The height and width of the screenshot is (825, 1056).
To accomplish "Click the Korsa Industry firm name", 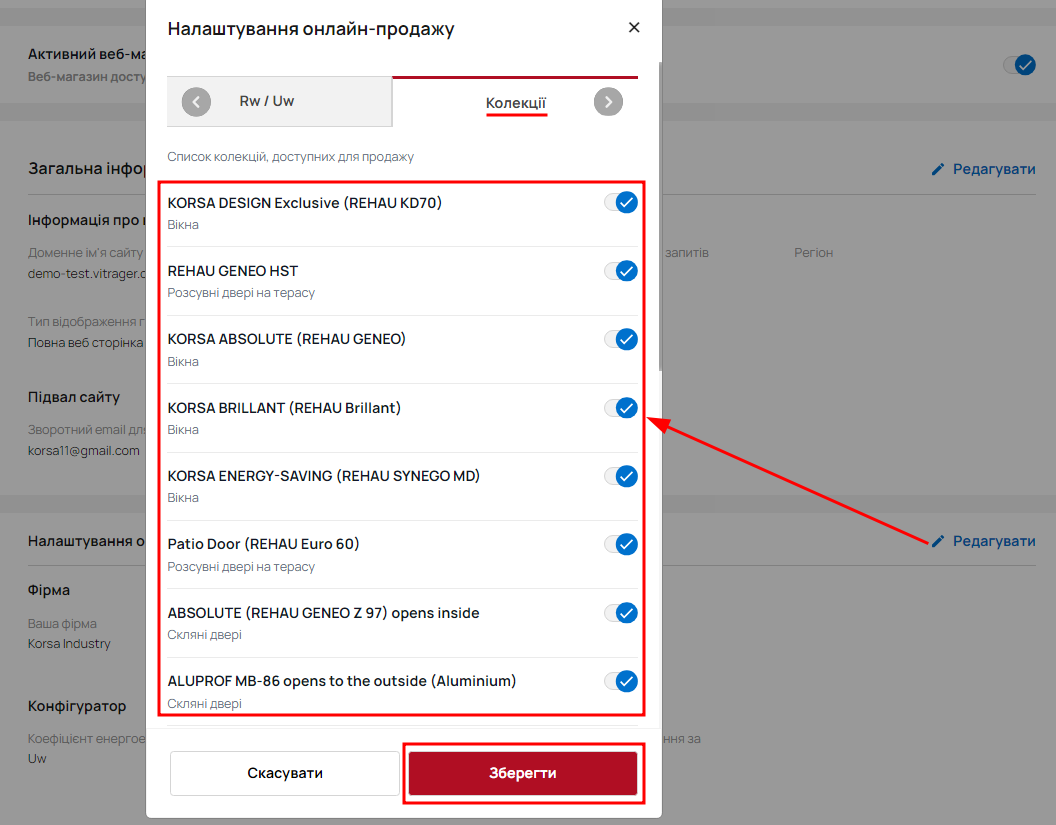I will (x=69, y=643).
